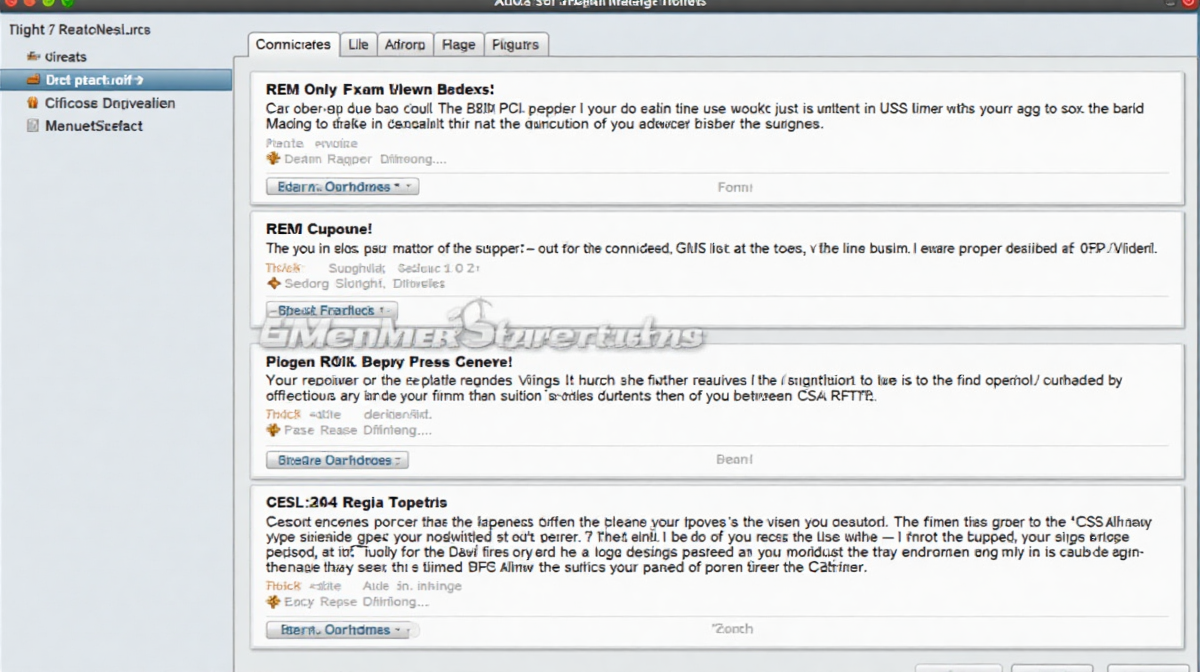Image resolution: width=1200 pixels, height=672 pixels.
Task: Click the Cificose Dnpvealien sidebar icon
Action: click(33, 103)
